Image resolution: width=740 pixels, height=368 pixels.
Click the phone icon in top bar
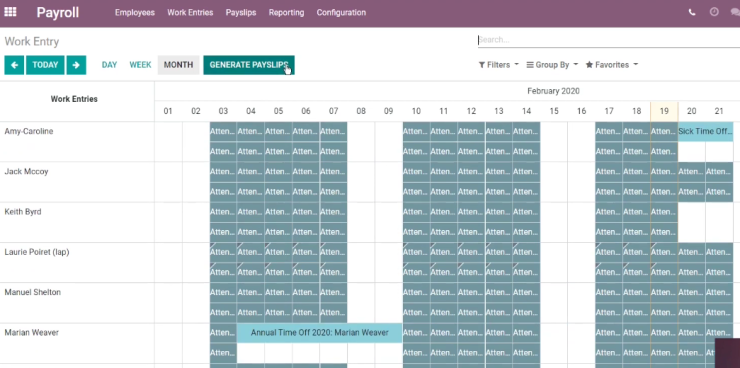pyautogui.click(x=692, y=12)
